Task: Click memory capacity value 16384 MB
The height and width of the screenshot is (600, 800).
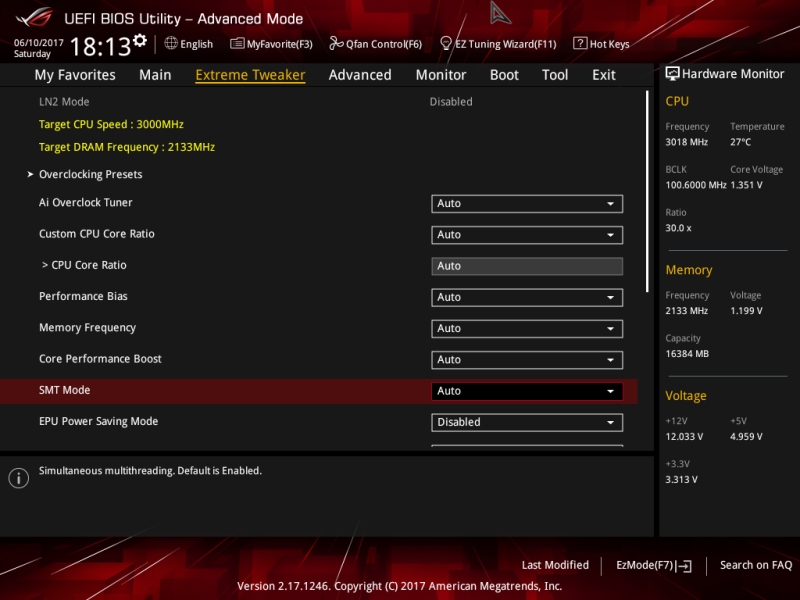Action: (687, 354)
